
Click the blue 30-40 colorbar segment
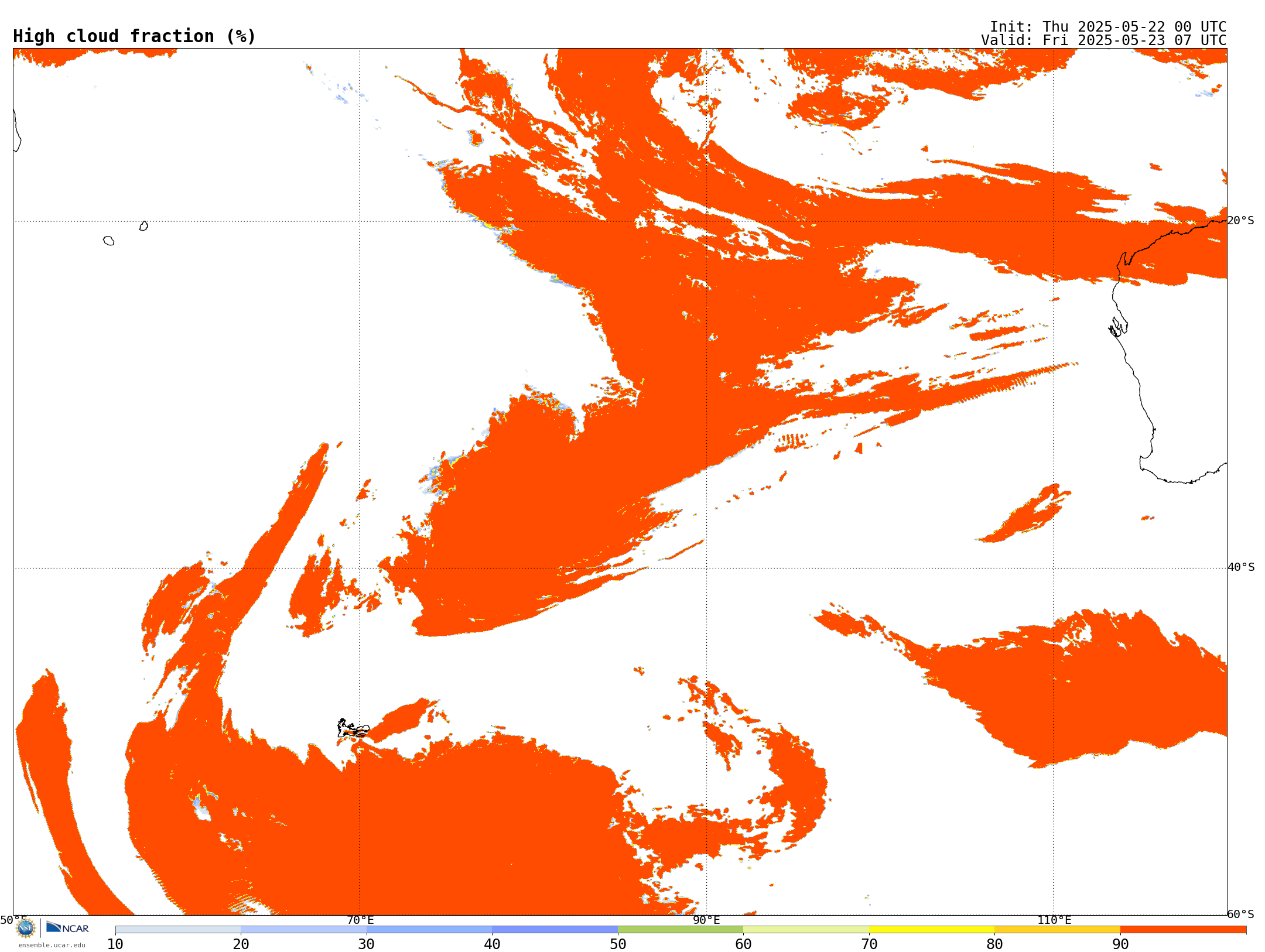pos(429,930)
